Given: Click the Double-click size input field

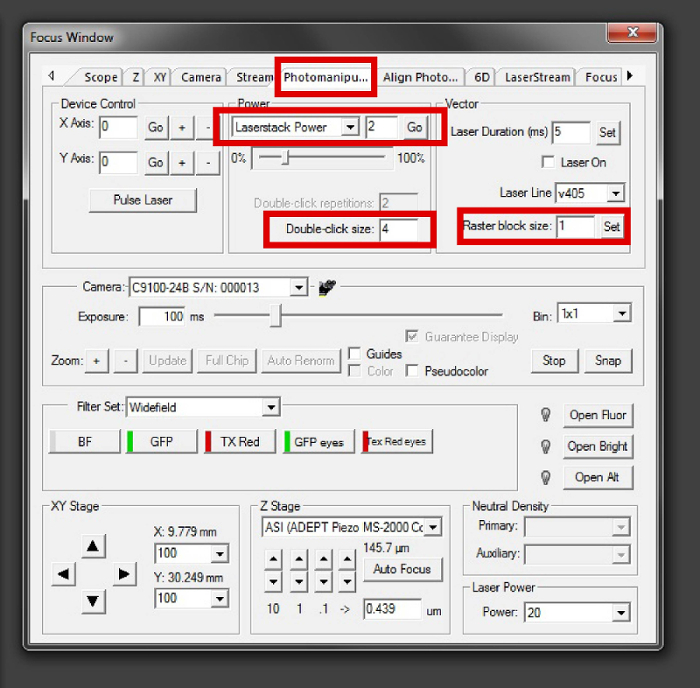Looking at the screenshot, I should (405, 229).
